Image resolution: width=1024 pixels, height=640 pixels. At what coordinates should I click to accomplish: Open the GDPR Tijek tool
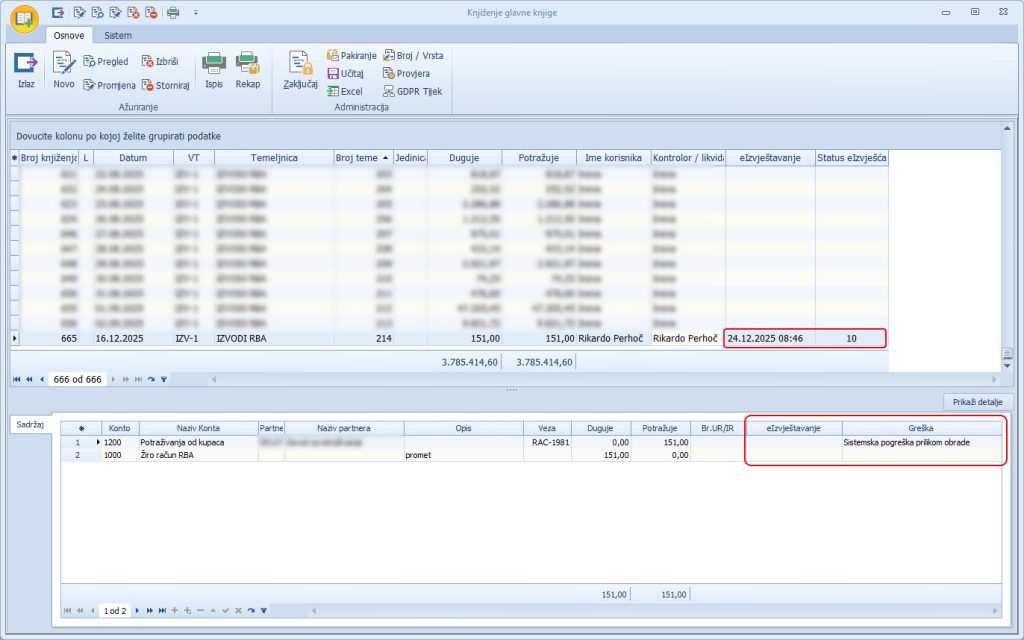click(412, 91)
